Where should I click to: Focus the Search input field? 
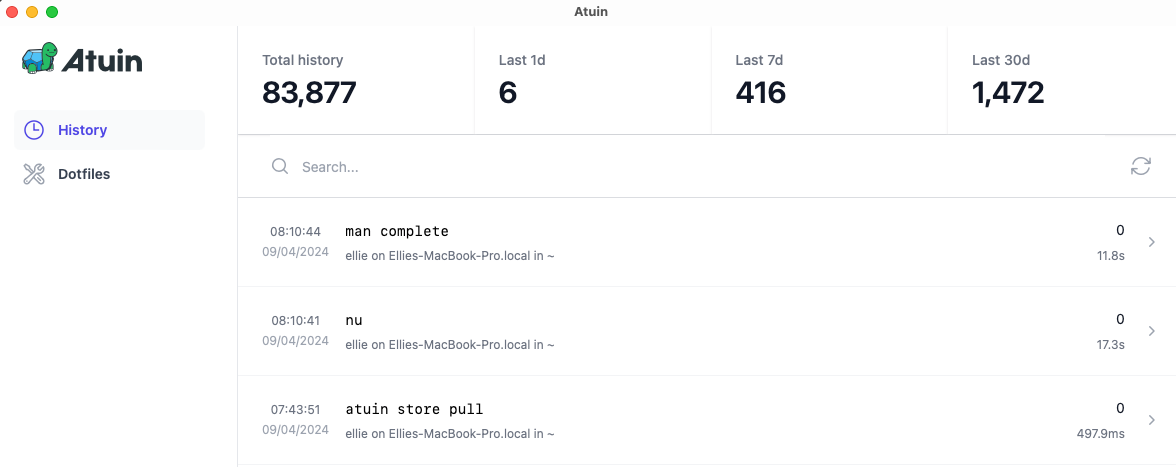point(705,166)
